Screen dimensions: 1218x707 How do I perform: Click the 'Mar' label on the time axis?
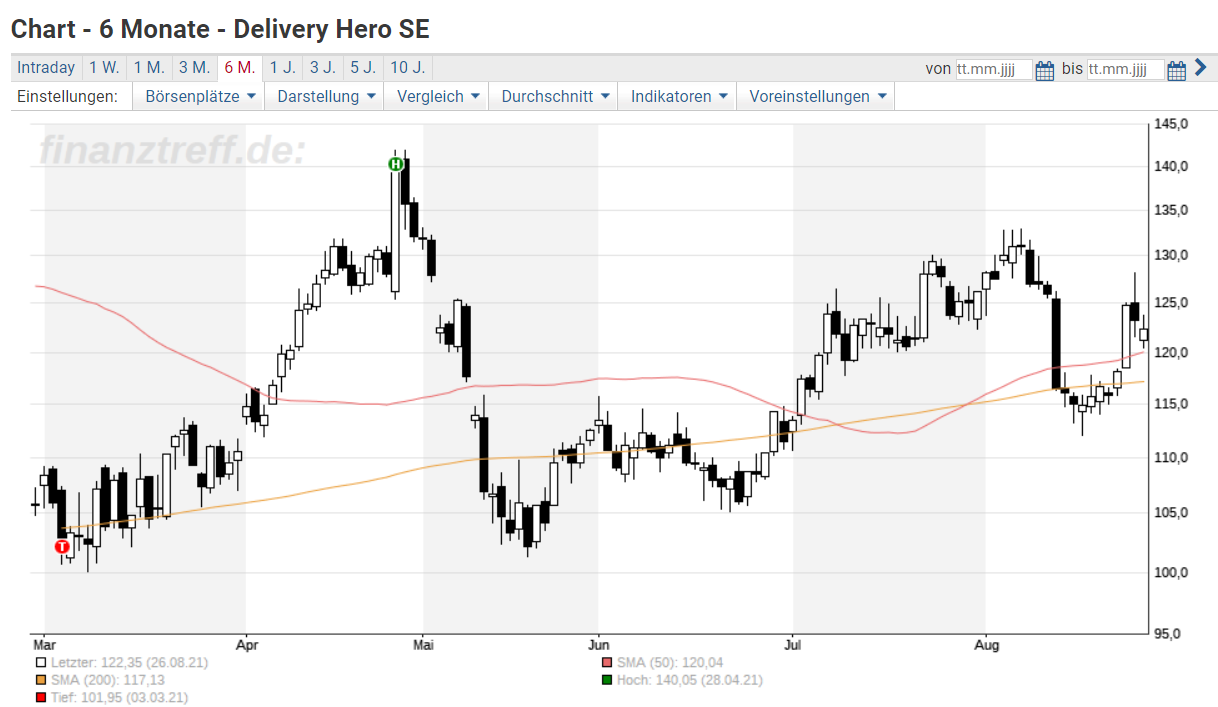[x=43, y=646]
